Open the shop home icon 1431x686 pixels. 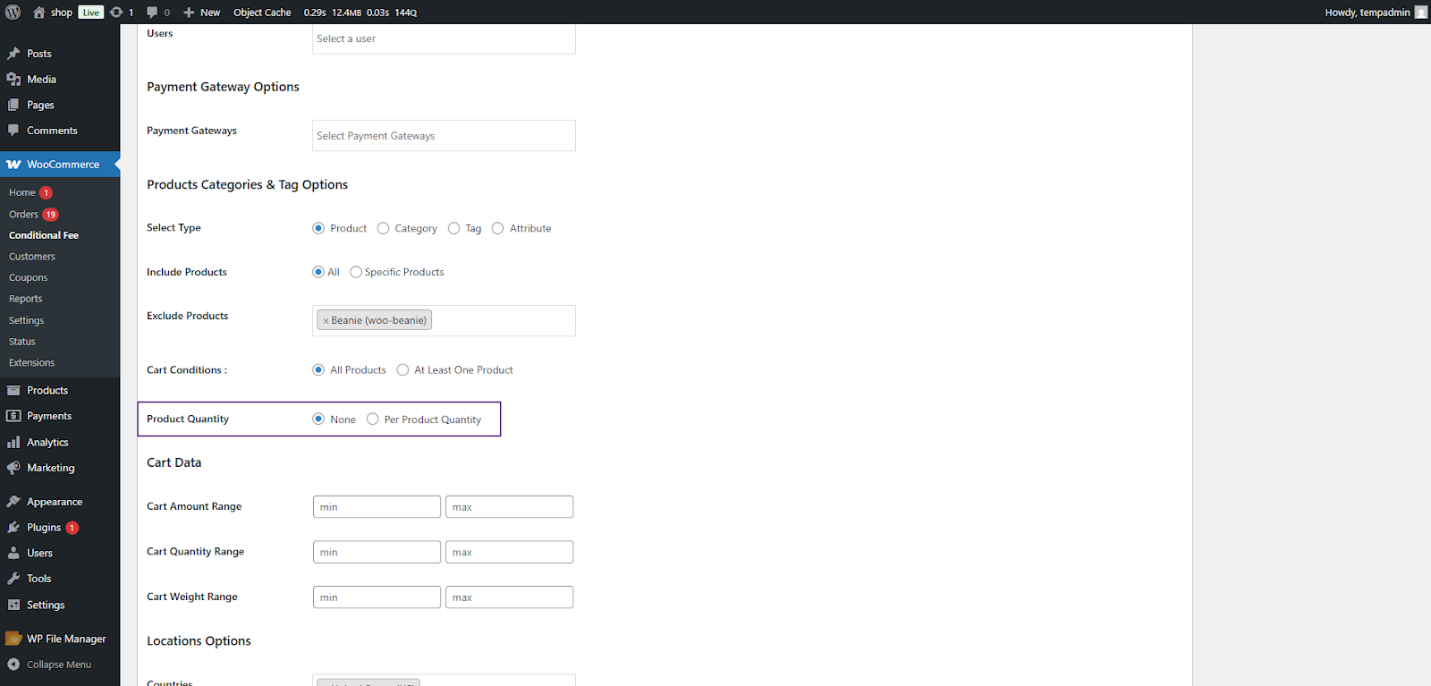[39, 12]
